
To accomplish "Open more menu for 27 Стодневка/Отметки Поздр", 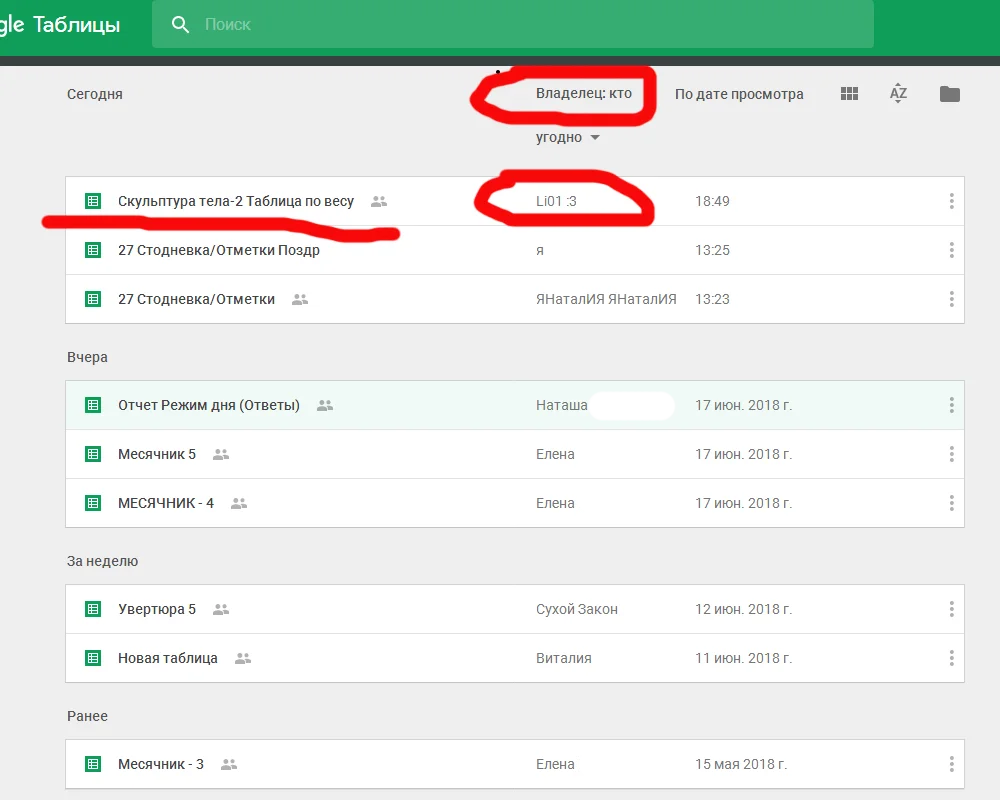I will (x=952, y=250).
